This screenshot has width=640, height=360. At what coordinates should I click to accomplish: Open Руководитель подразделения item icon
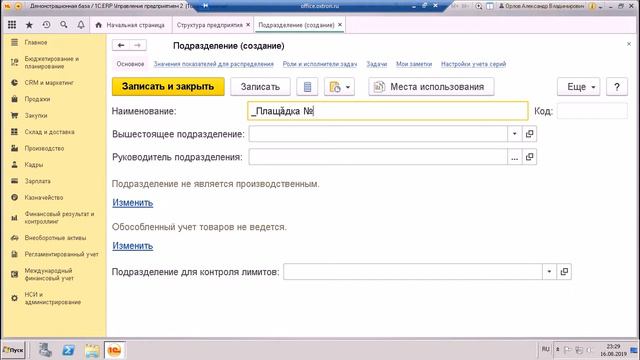coord(529,157)
